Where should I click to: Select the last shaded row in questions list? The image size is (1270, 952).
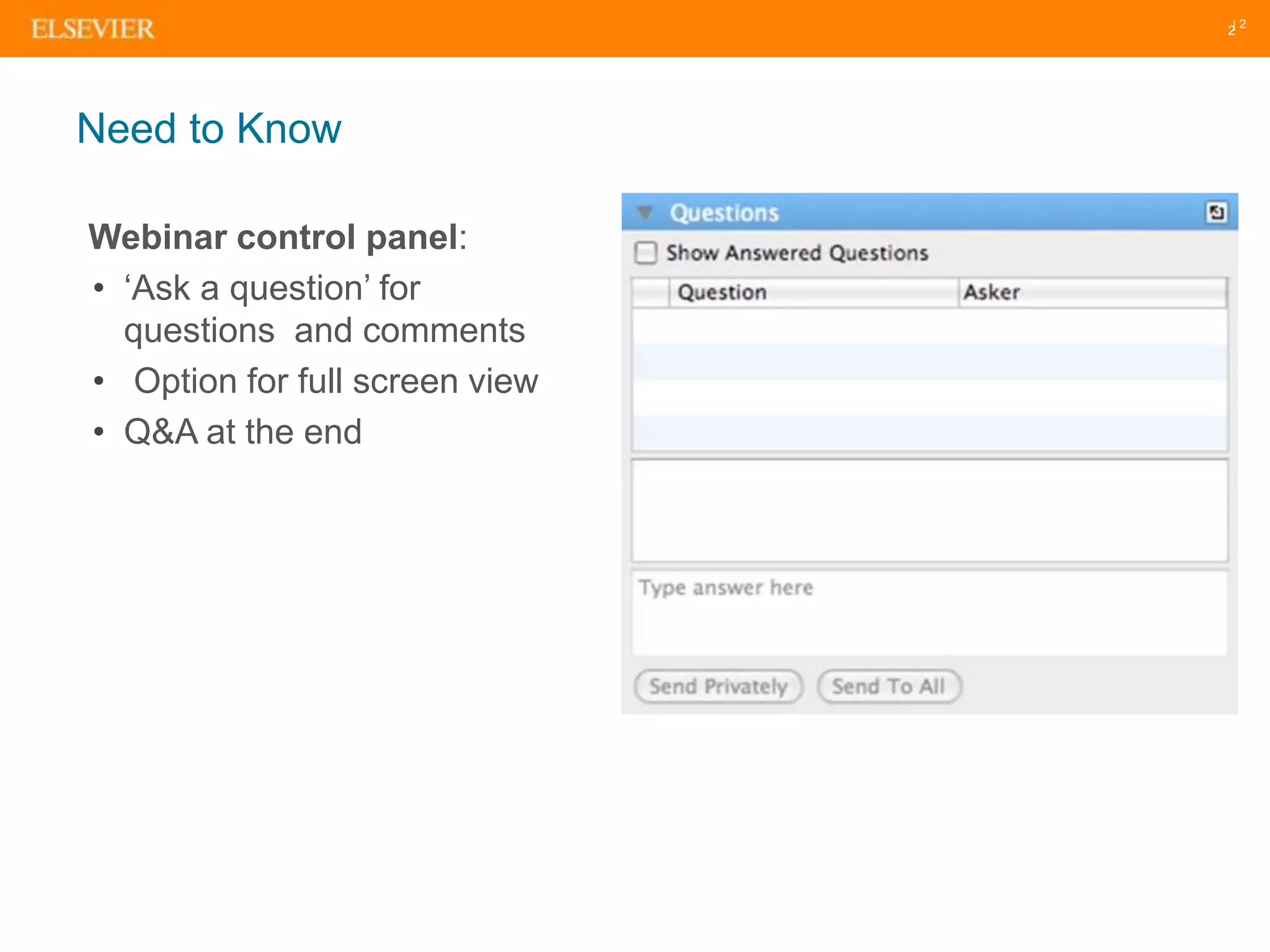point(929,433)
